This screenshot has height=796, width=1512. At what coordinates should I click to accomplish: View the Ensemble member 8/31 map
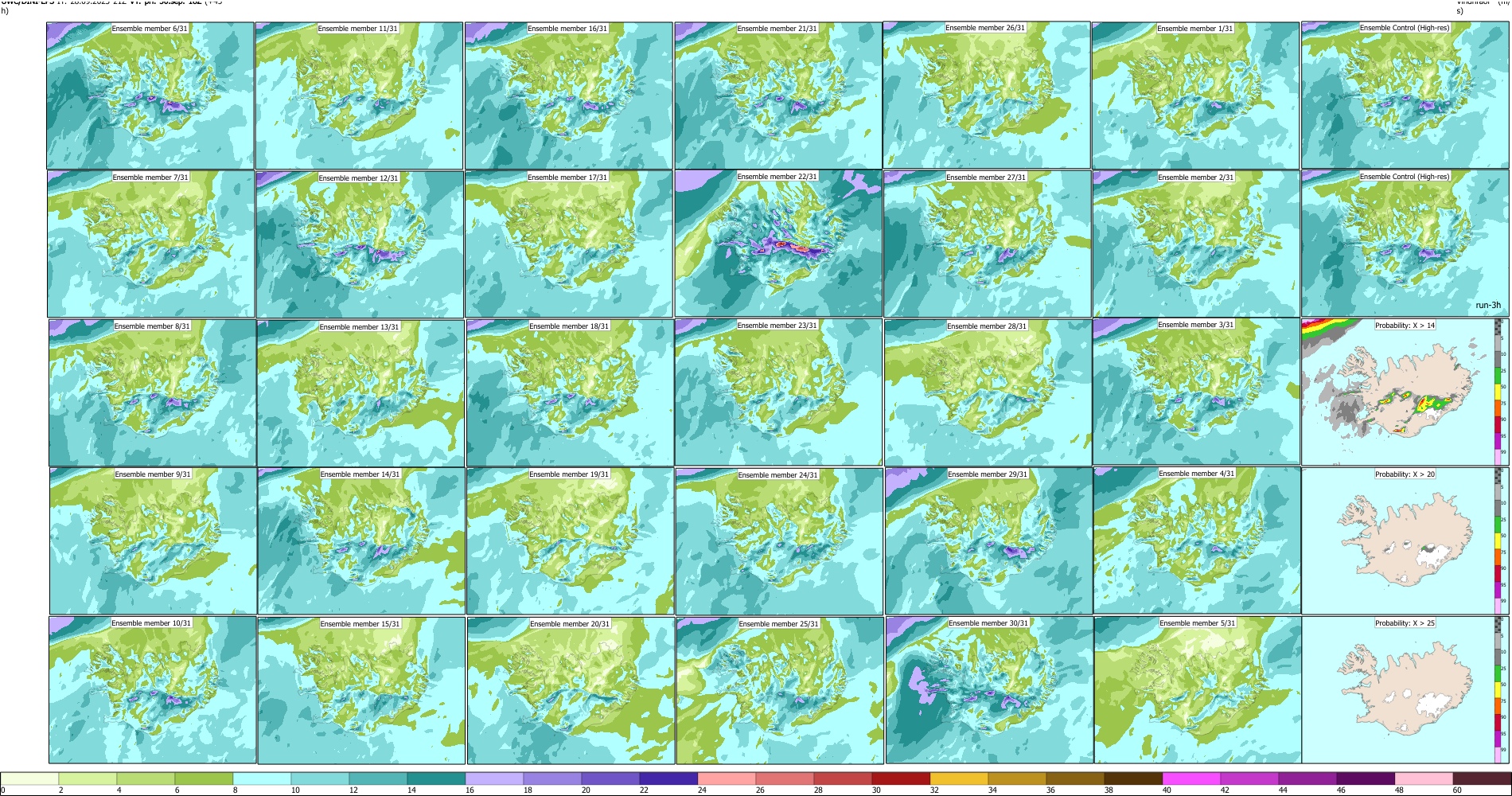(152, 392)
